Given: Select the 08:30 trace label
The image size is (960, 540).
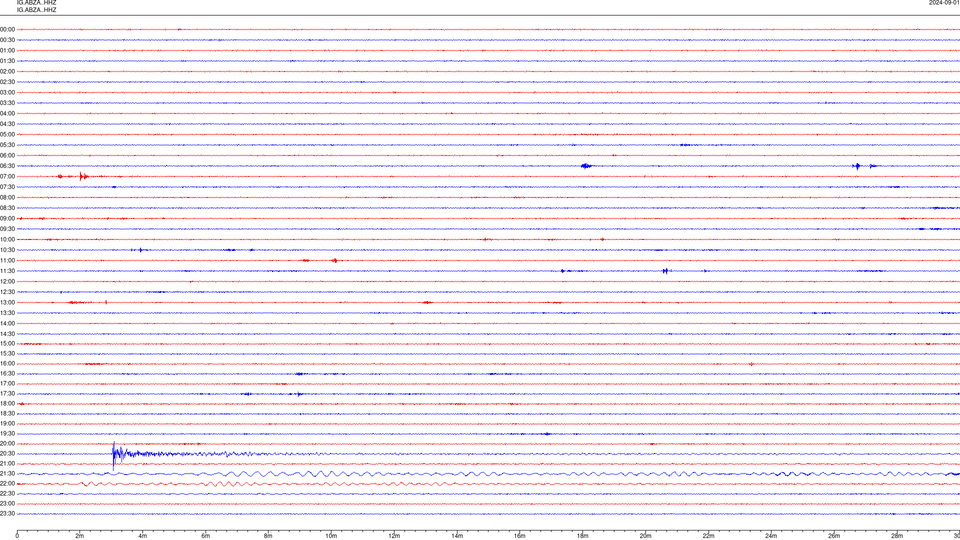Looking at the screenshot, I should [x=7, y=208].
